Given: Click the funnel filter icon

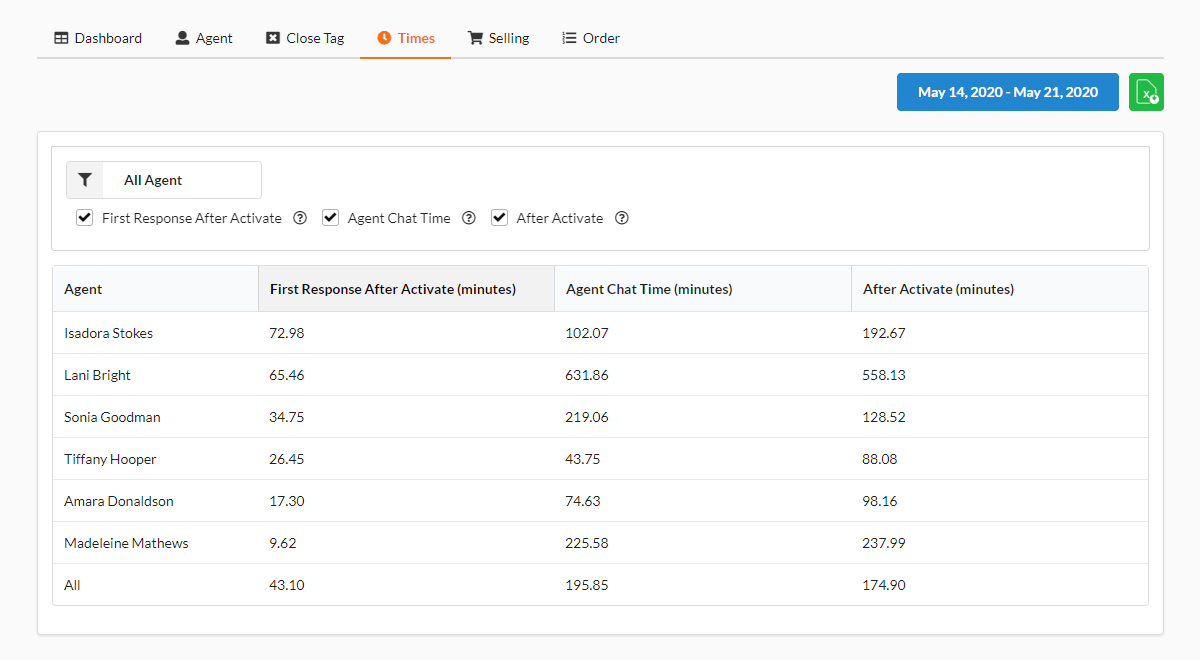Looking at the screenshot, I should tap(85, 180).
